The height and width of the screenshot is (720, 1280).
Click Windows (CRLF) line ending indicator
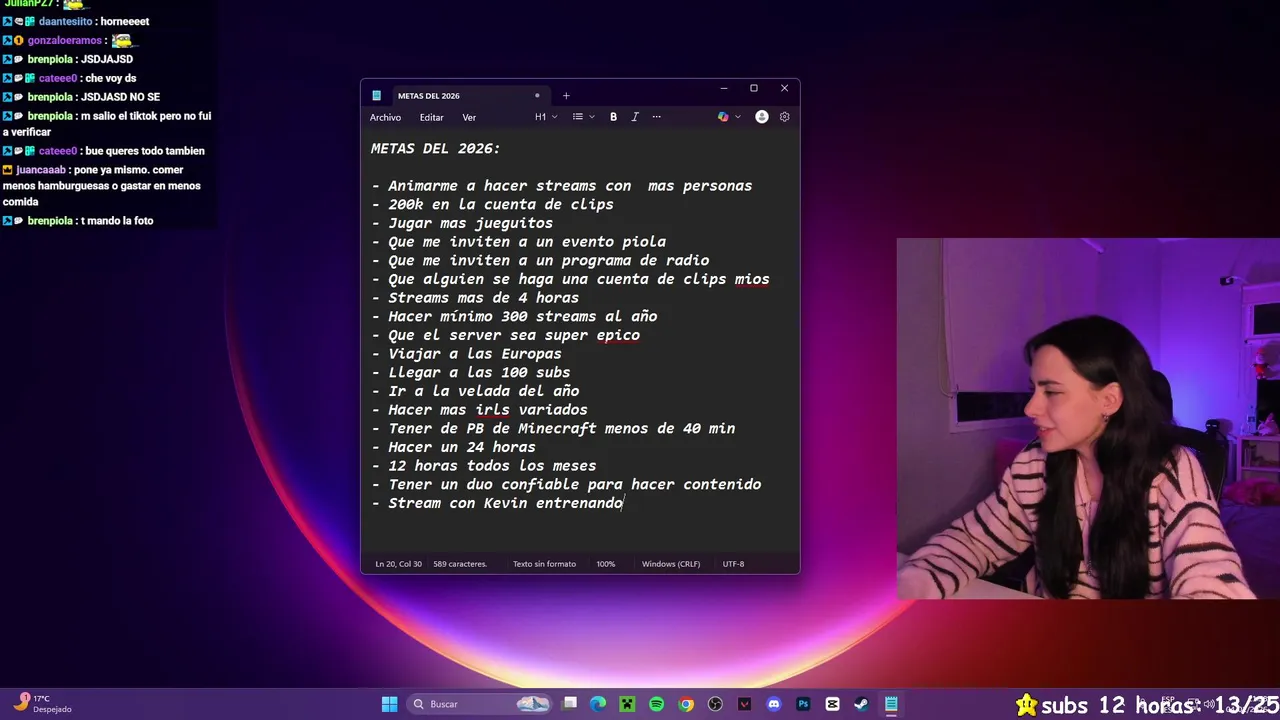tap(671, 564)
